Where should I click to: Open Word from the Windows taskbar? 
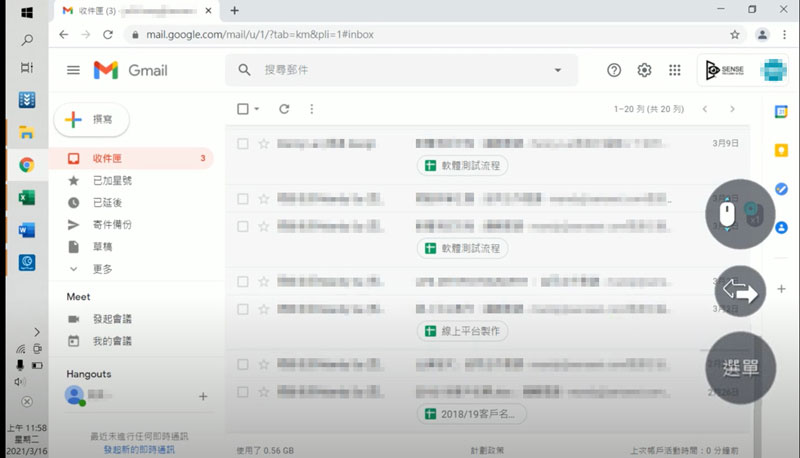click(27, 230)
